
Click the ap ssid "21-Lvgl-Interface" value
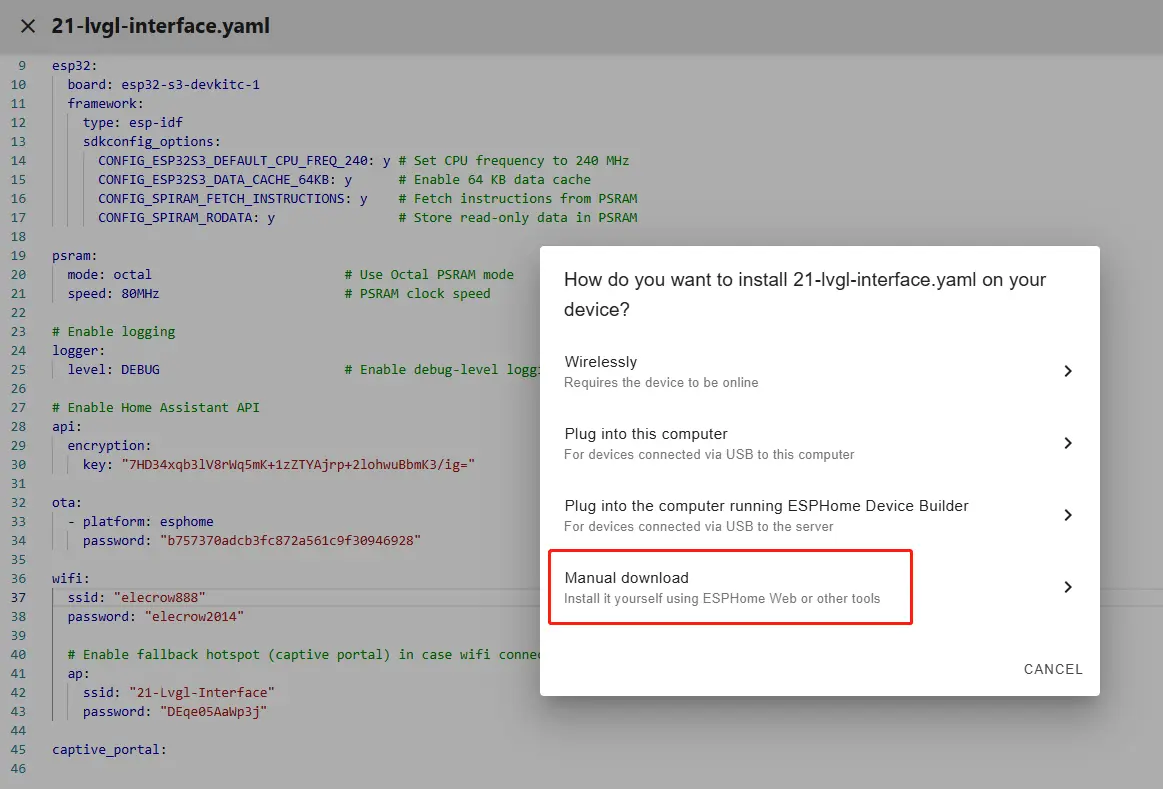coord(201,693)
